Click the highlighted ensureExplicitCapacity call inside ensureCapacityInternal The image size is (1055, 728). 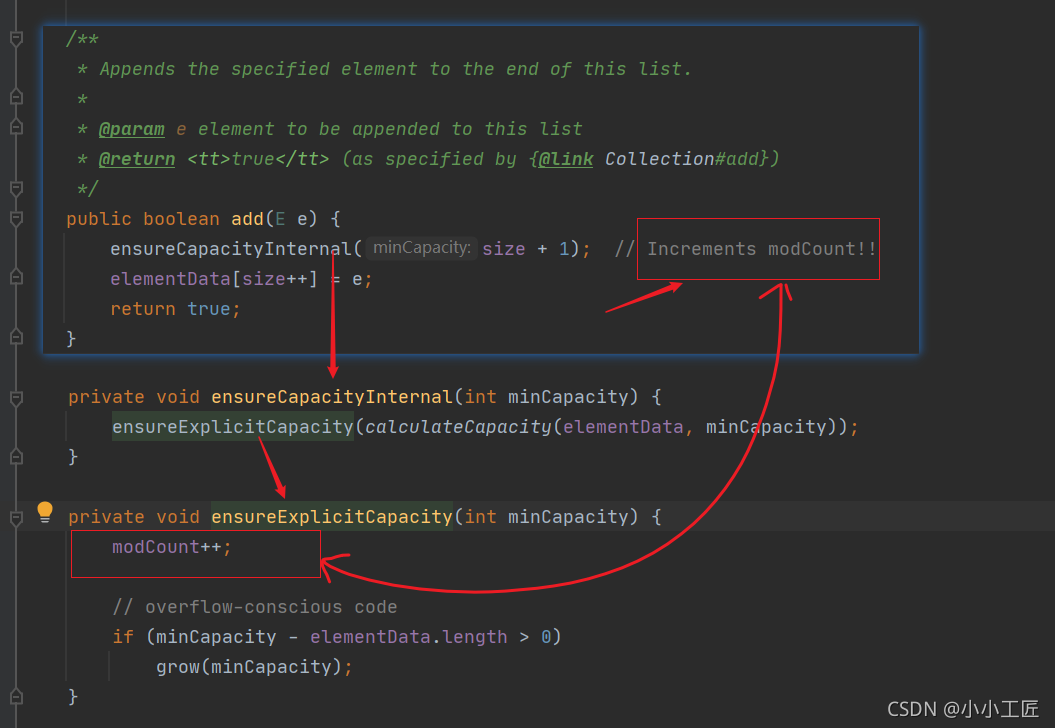pyautogui.click(x=232, y=427)
